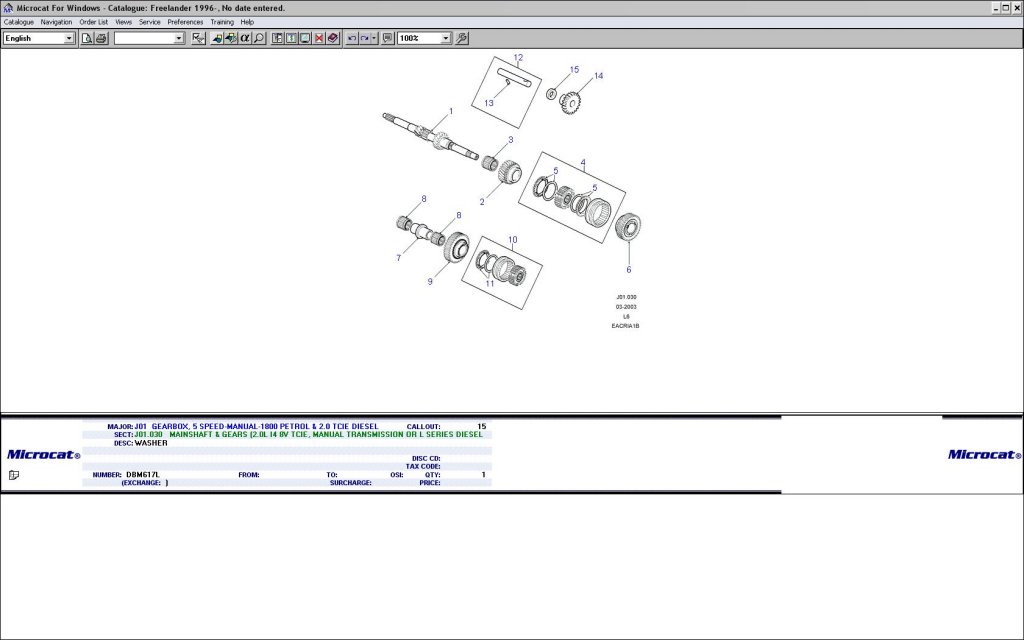Minimize the Microcat window
The width and height of the screenshot is (1024, 640).
click(997, 8)
